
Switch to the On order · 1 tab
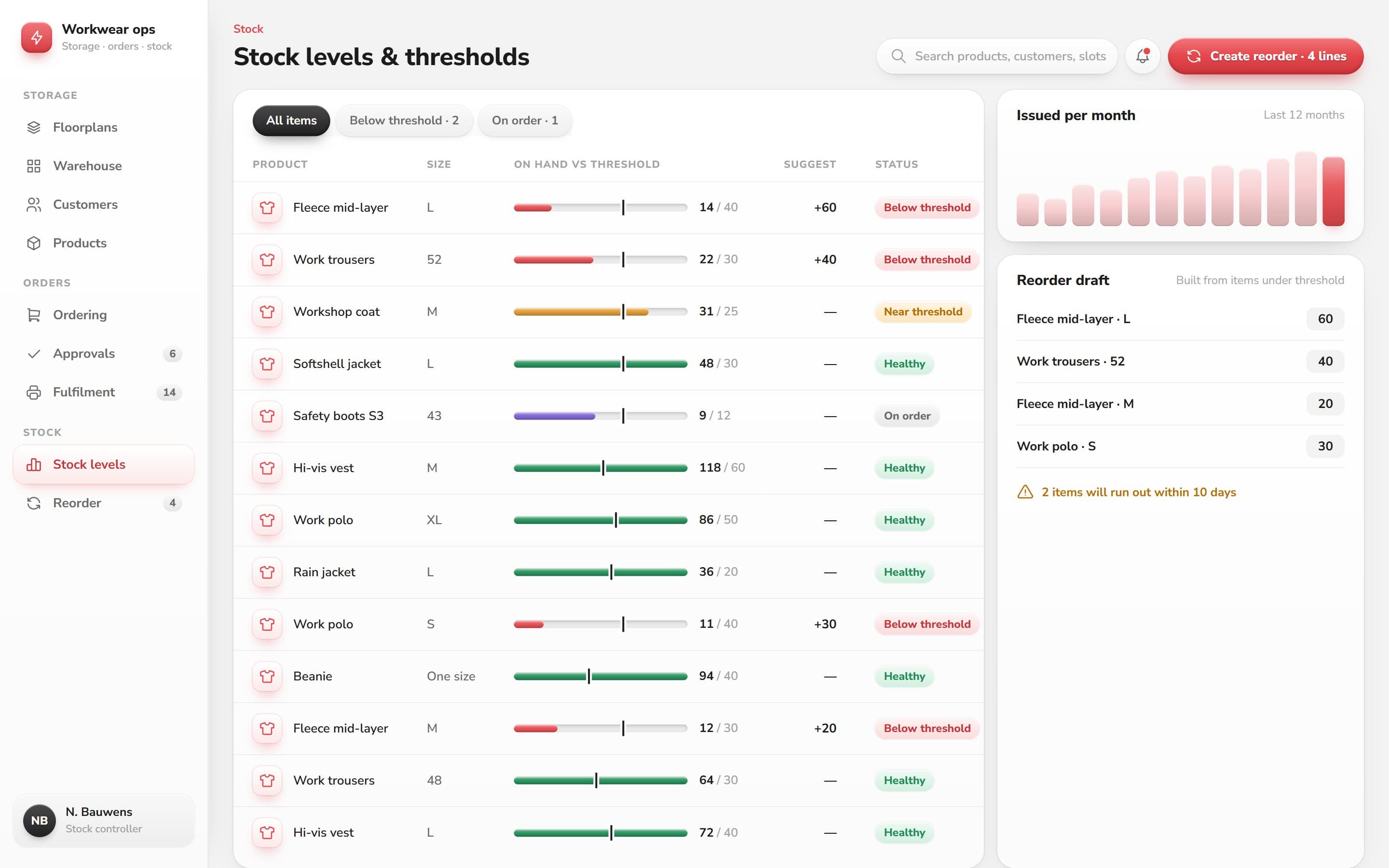525,121
